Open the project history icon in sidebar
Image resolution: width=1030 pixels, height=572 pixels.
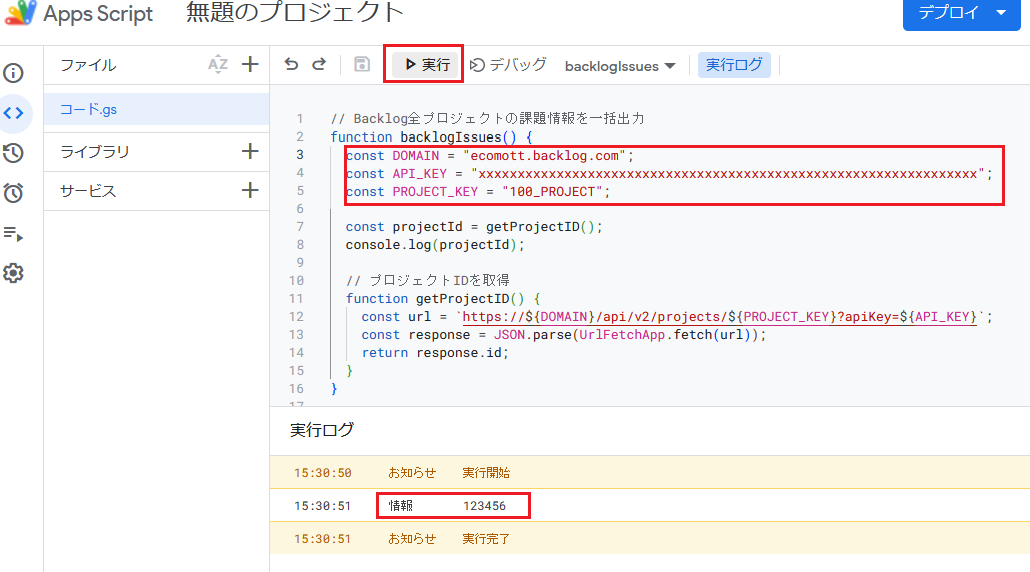(x=13, y=153)
